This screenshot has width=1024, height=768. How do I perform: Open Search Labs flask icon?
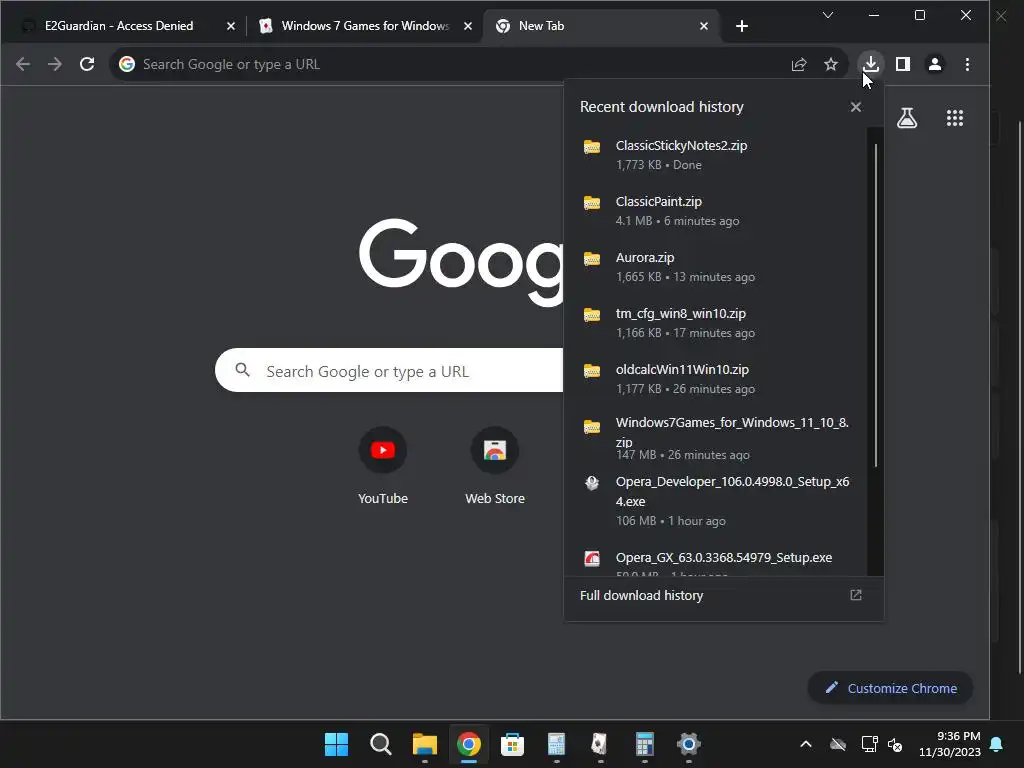(x=906, y=118)
